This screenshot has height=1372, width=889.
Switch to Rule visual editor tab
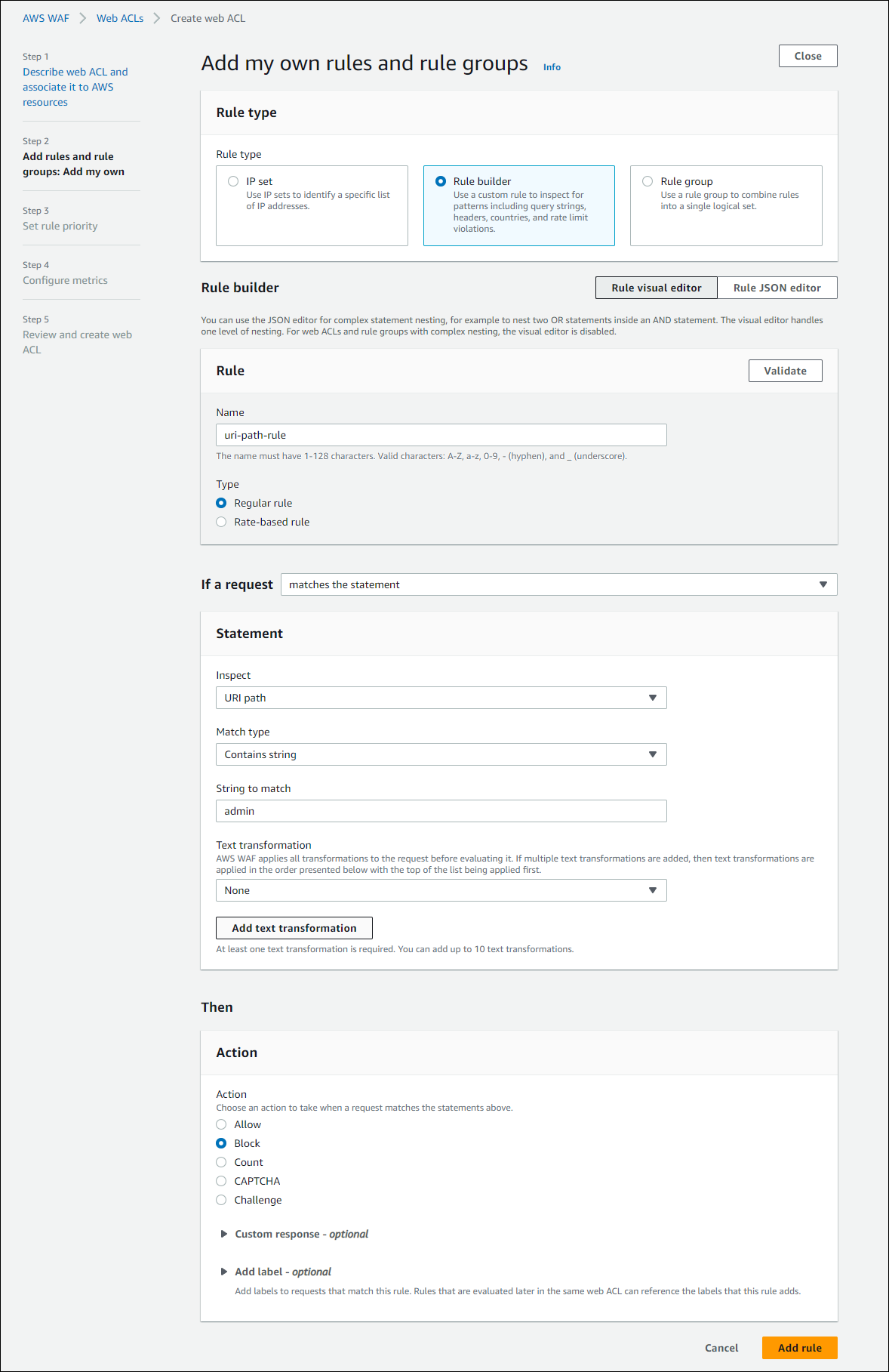pos(657,288)
